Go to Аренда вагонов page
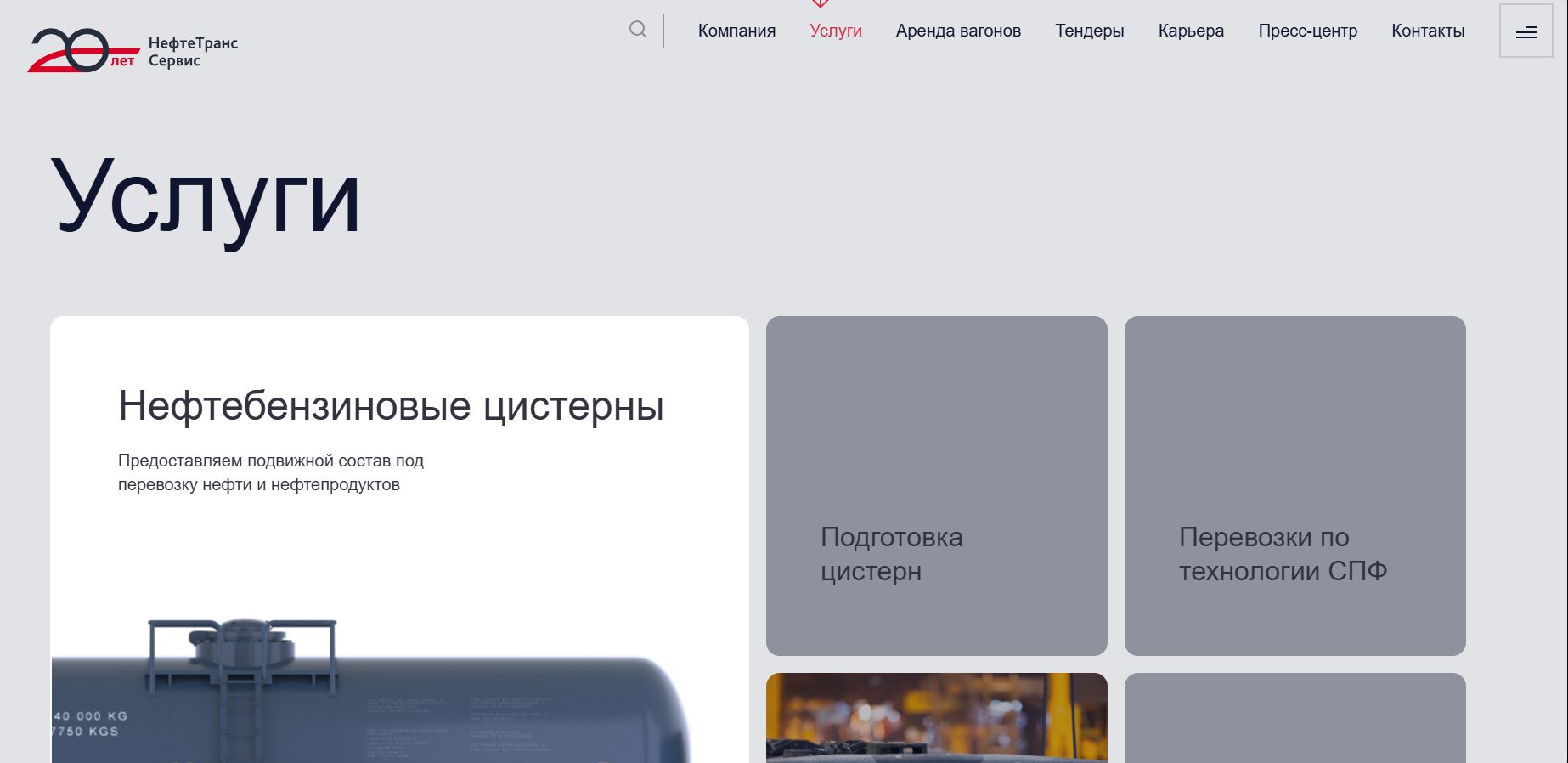This screenshot has height=763, width=1568. coord(958,31)
